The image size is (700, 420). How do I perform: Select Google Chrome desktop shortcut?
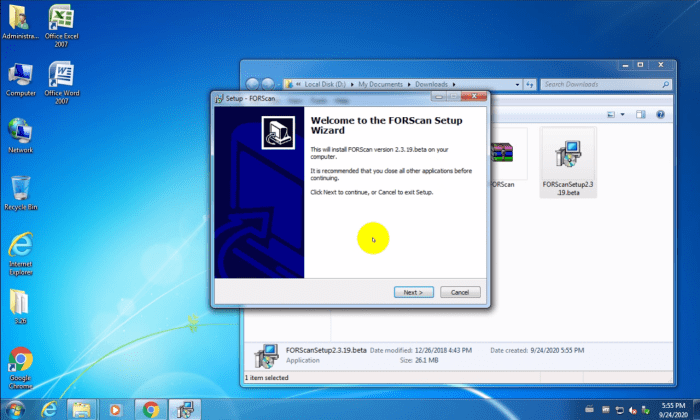pyautogui.click(x=21, y=368)
